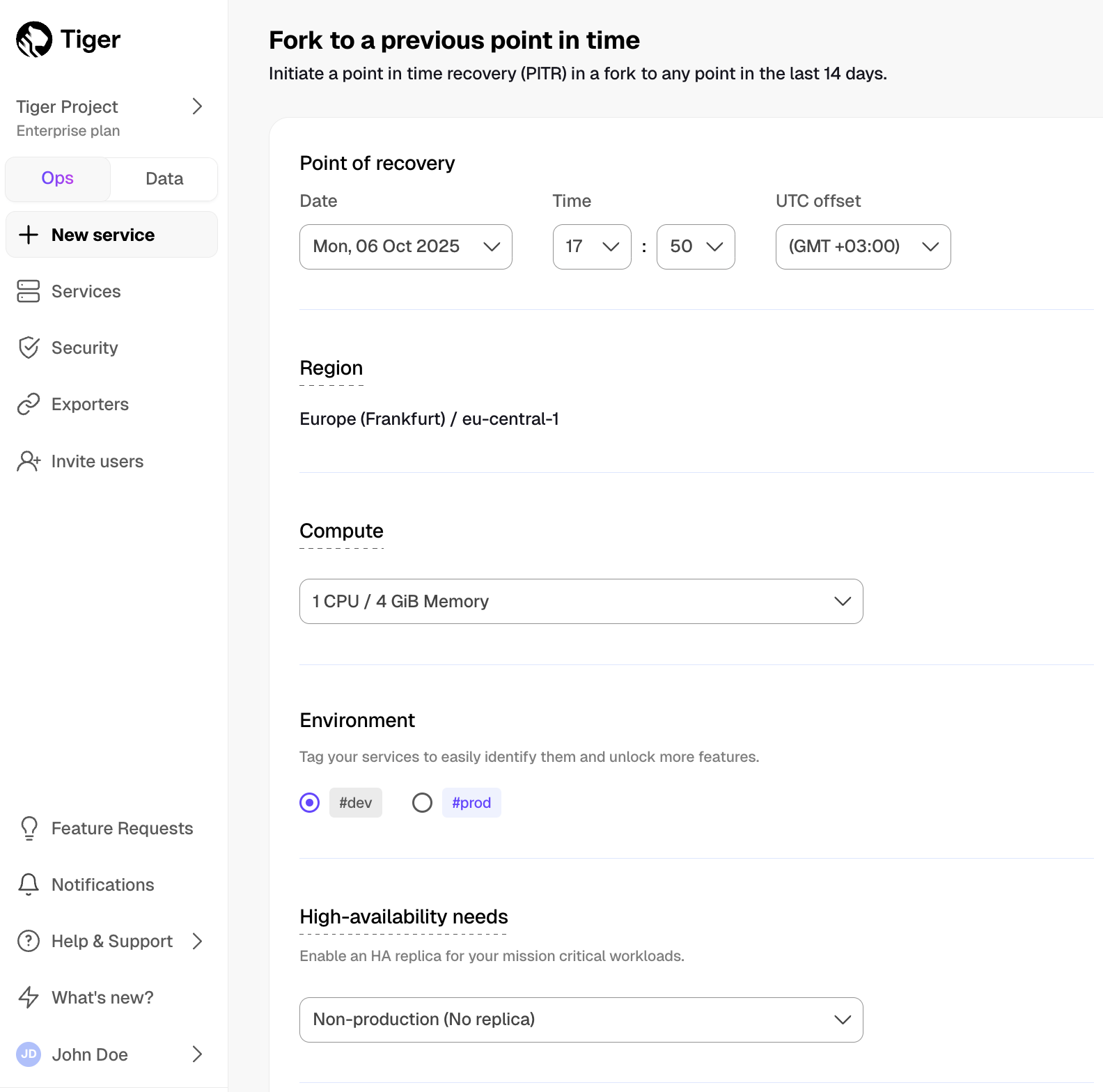Image resolution: width=1103 pixels, height=1092 pixels.
Task: Expand the Help & Support submenu
Action: [197, 941]
